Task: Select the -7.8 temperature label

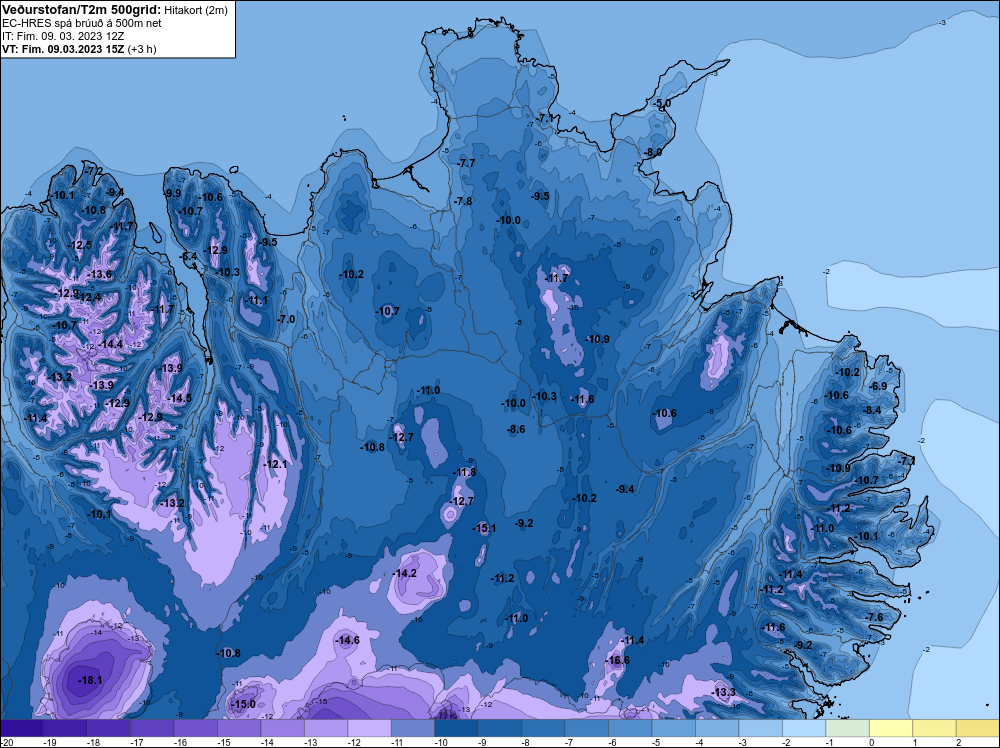Action: coord(464,201)
